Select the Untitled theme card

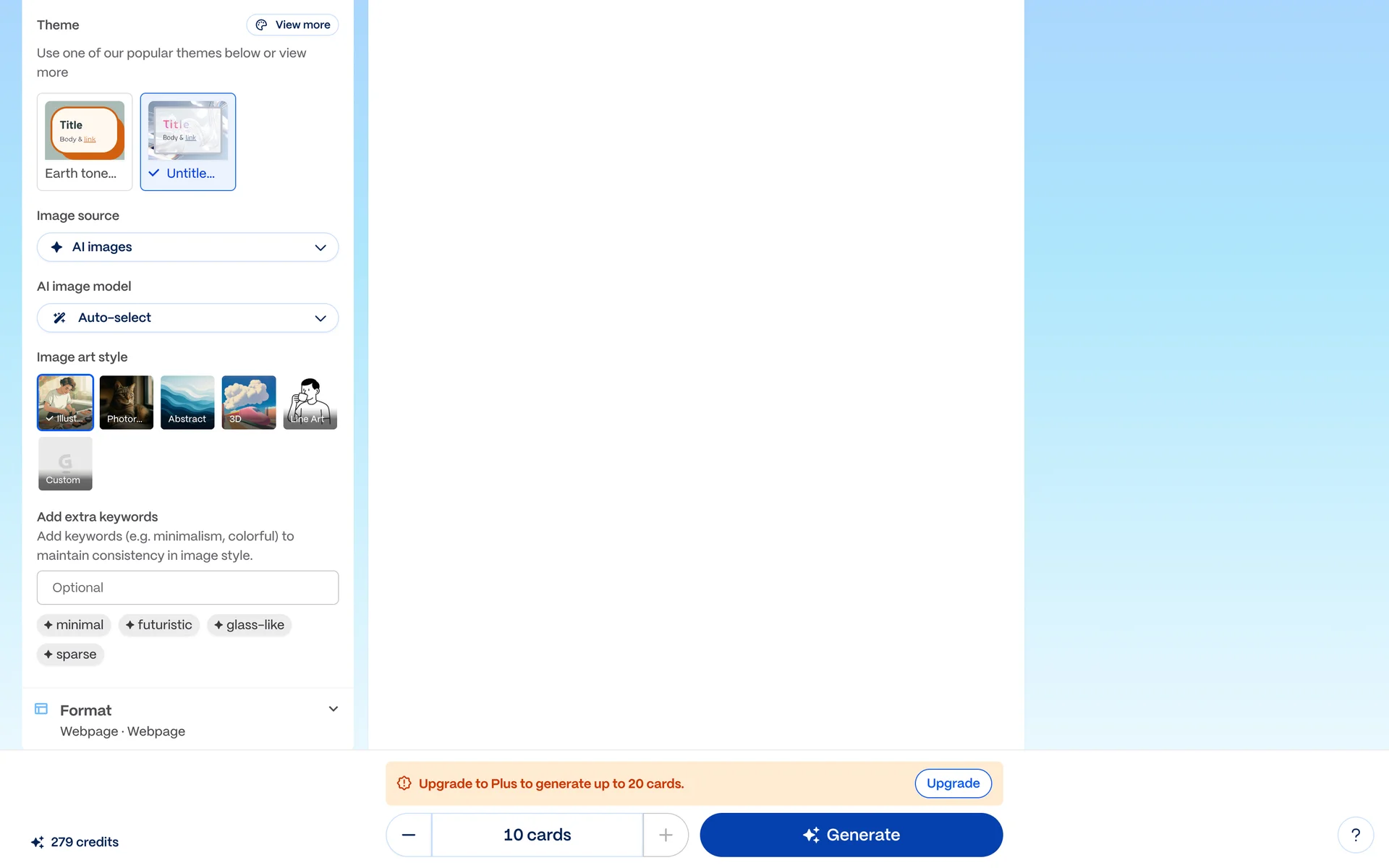(188, 142)
